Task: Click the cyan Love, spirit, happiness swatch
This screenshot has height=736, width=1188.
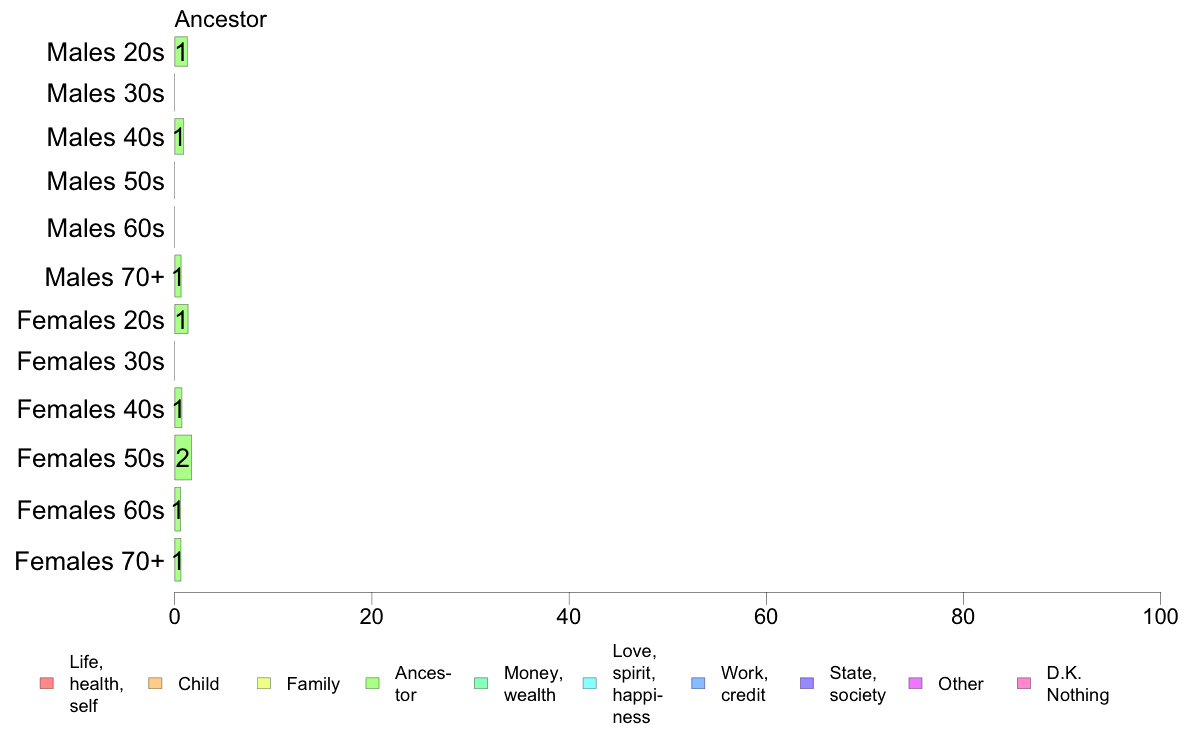Action: click(x=589, y=684)
